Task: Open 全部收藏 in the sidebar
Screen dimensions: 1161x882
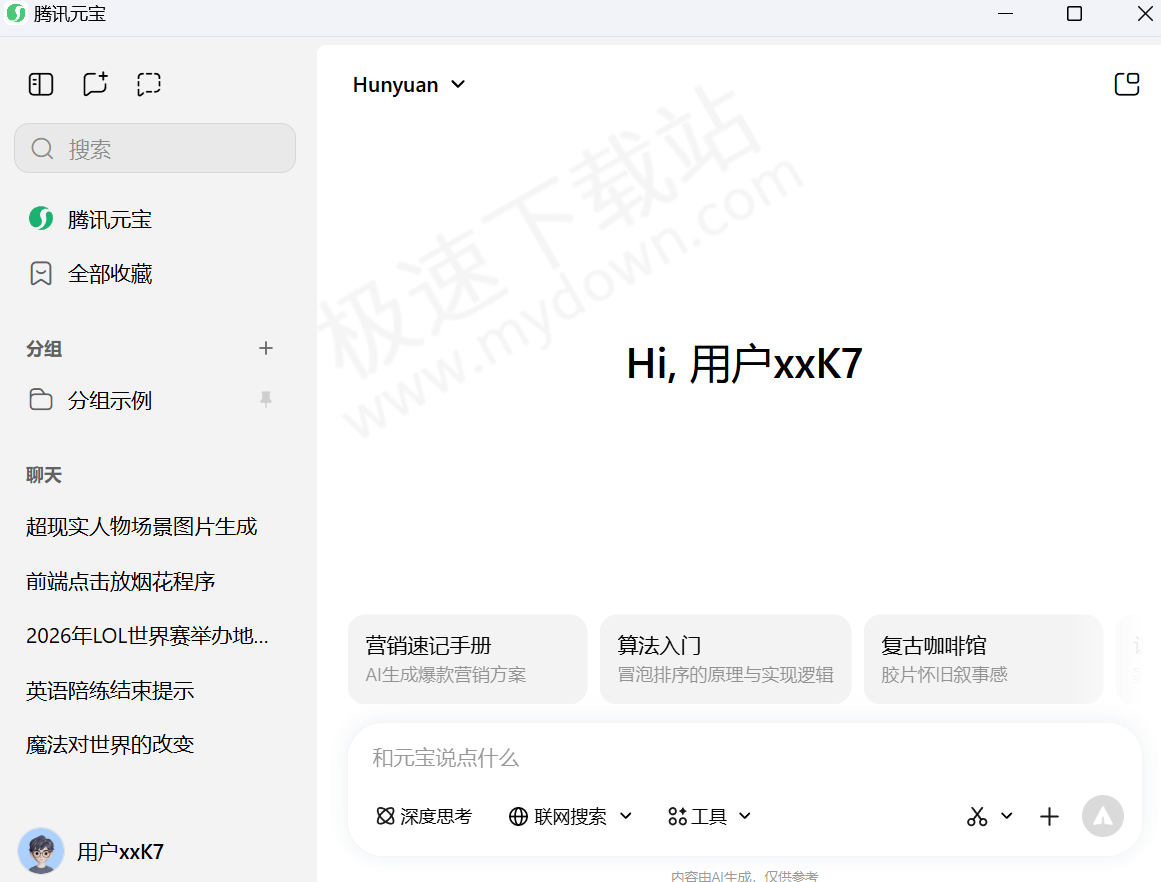Action: click(x=110, y=274)
